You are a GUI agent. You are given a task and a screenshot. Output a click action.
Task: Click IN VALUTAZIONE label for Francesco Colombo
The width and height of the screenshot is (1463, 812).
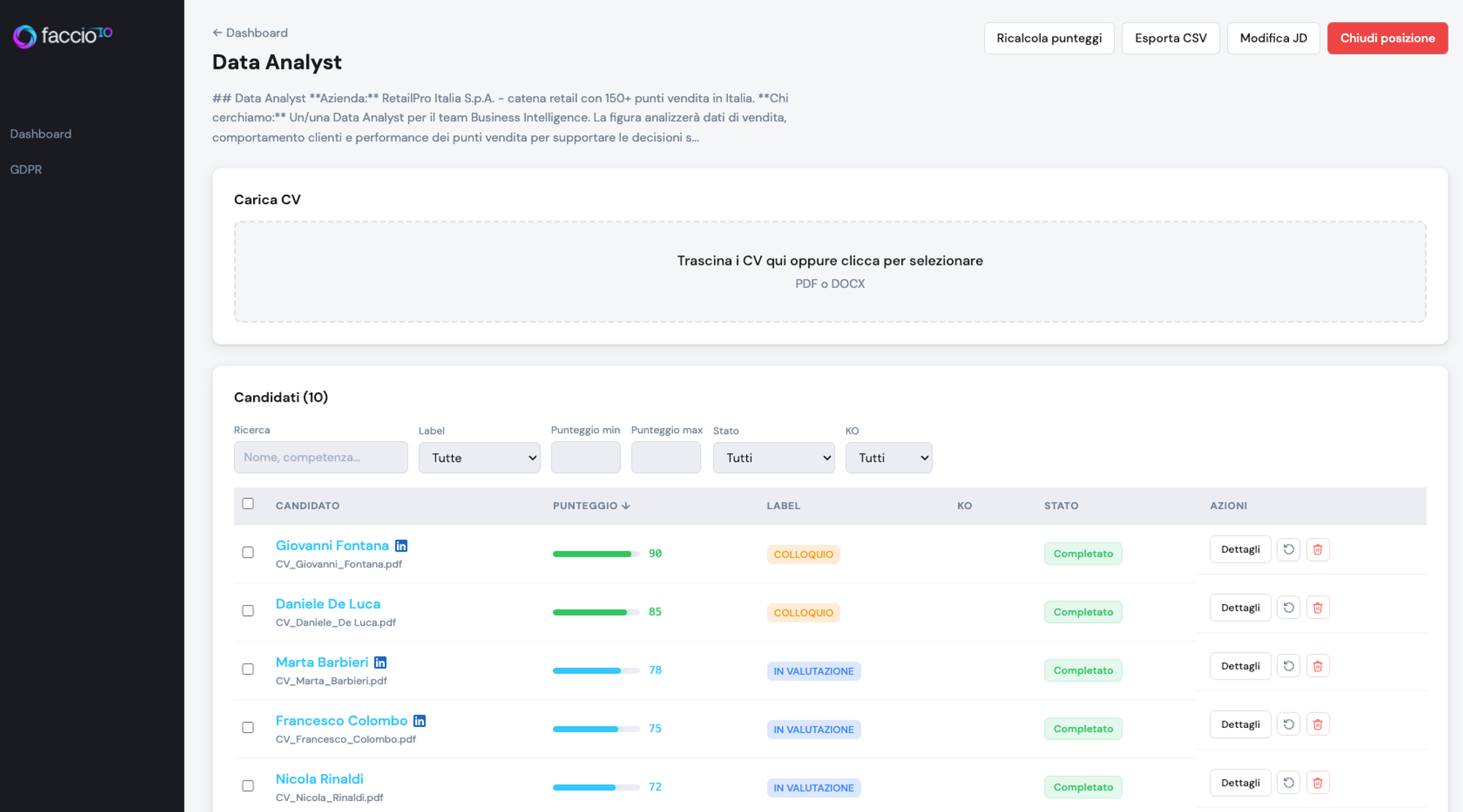point(813,730)
